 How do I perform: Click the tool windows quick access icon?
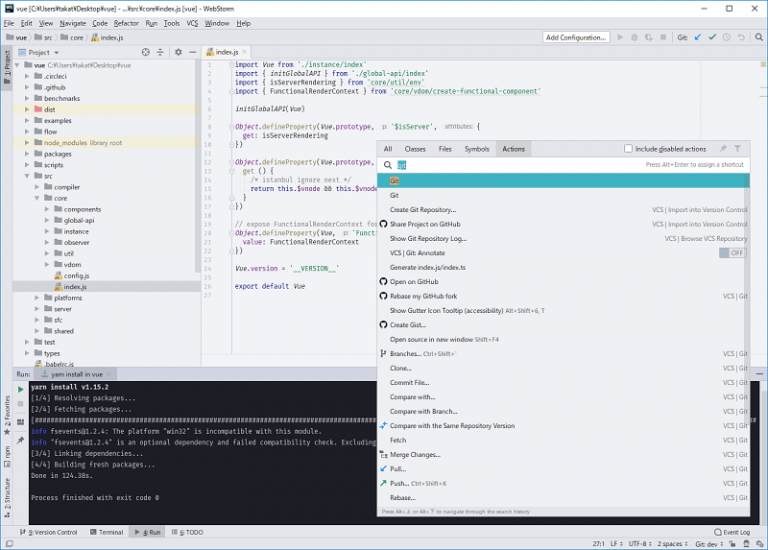coord(9,544)
